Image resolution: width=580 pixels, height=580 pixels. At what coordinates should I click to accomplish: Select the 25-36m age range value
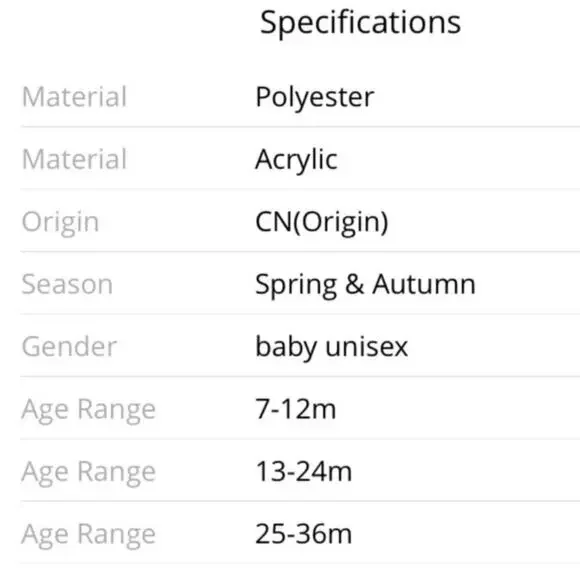304,534
